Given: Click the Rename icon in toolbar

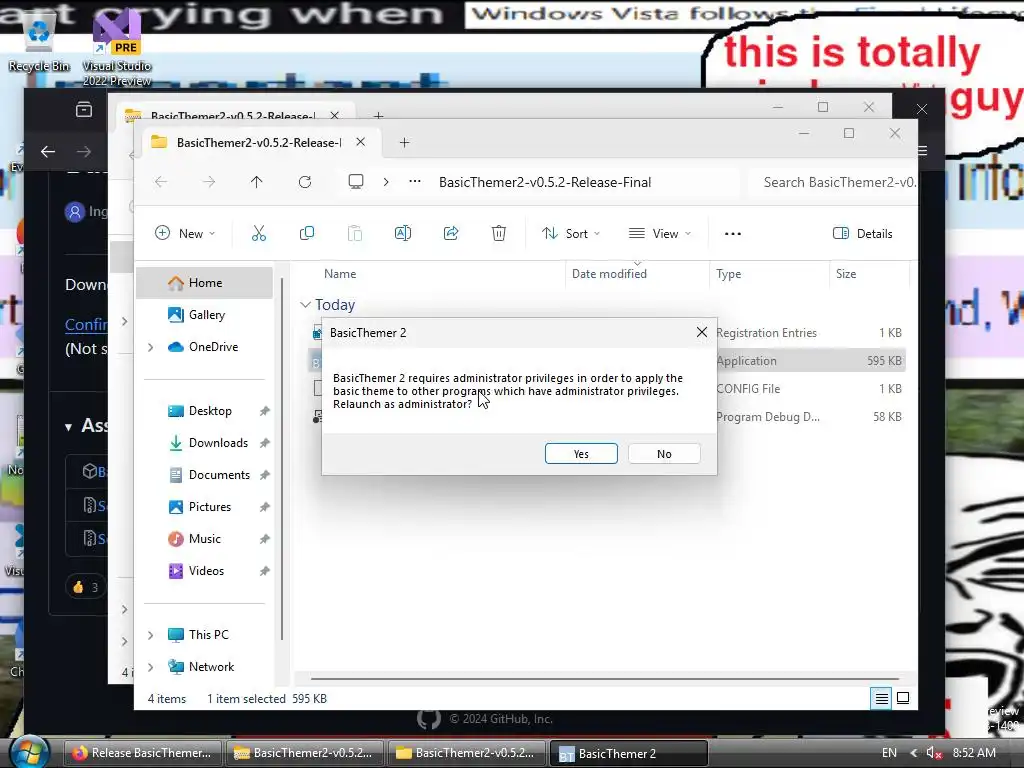Looking at the screenshot, I should point(402,233).
